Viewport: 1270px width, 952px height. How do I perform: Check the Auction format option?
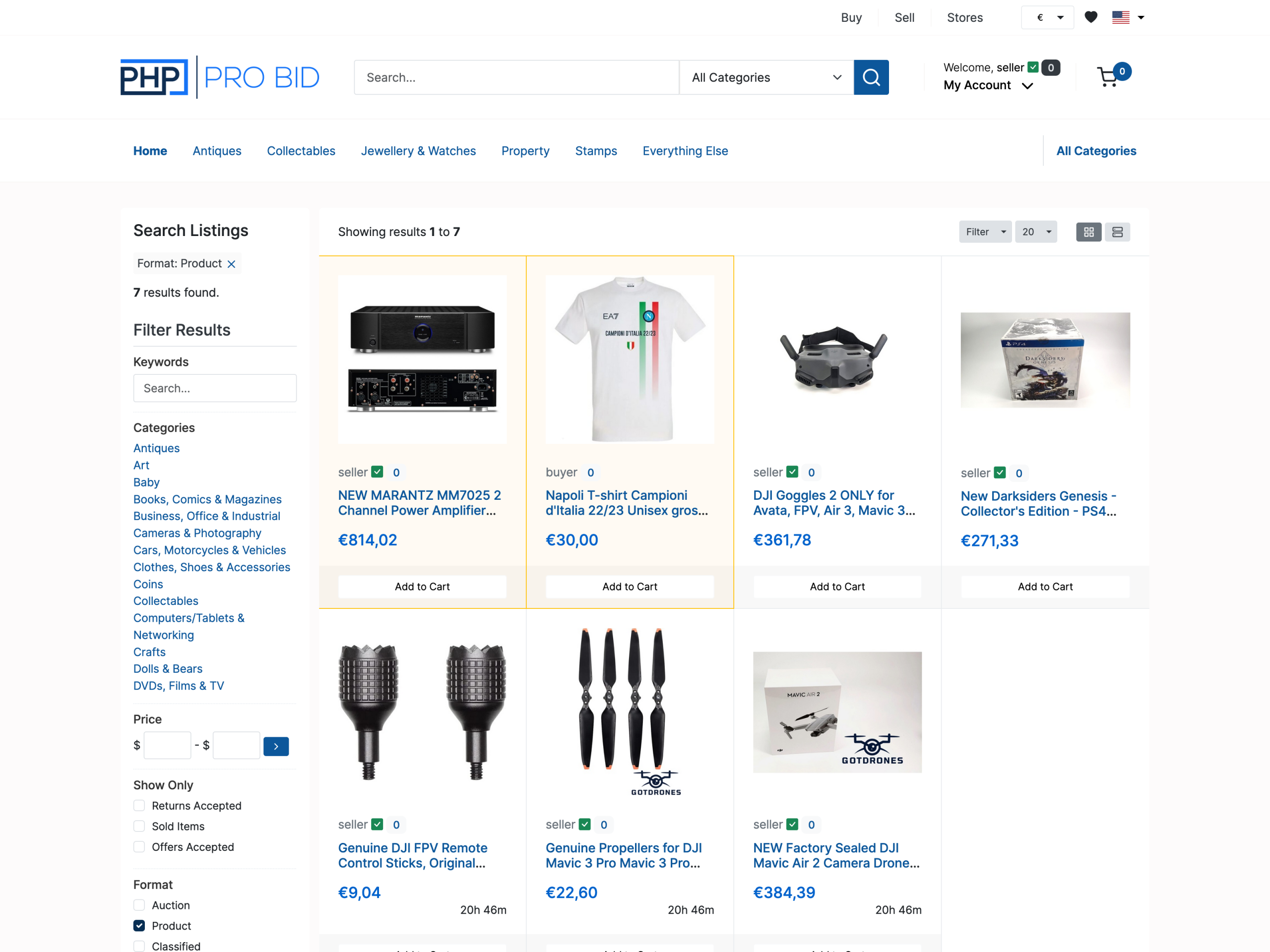[x=139, y=905]
